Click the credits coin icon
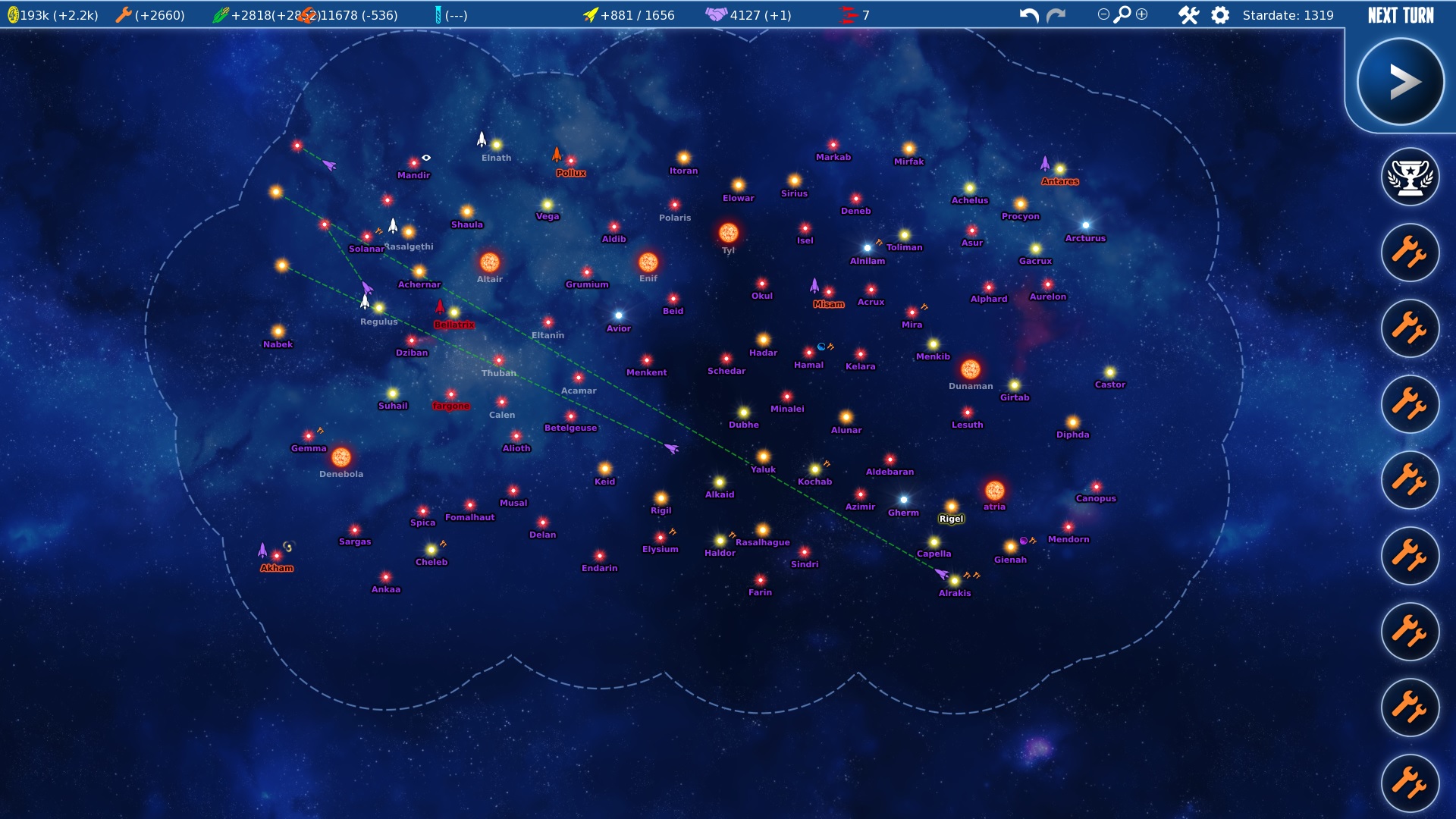 13,15
